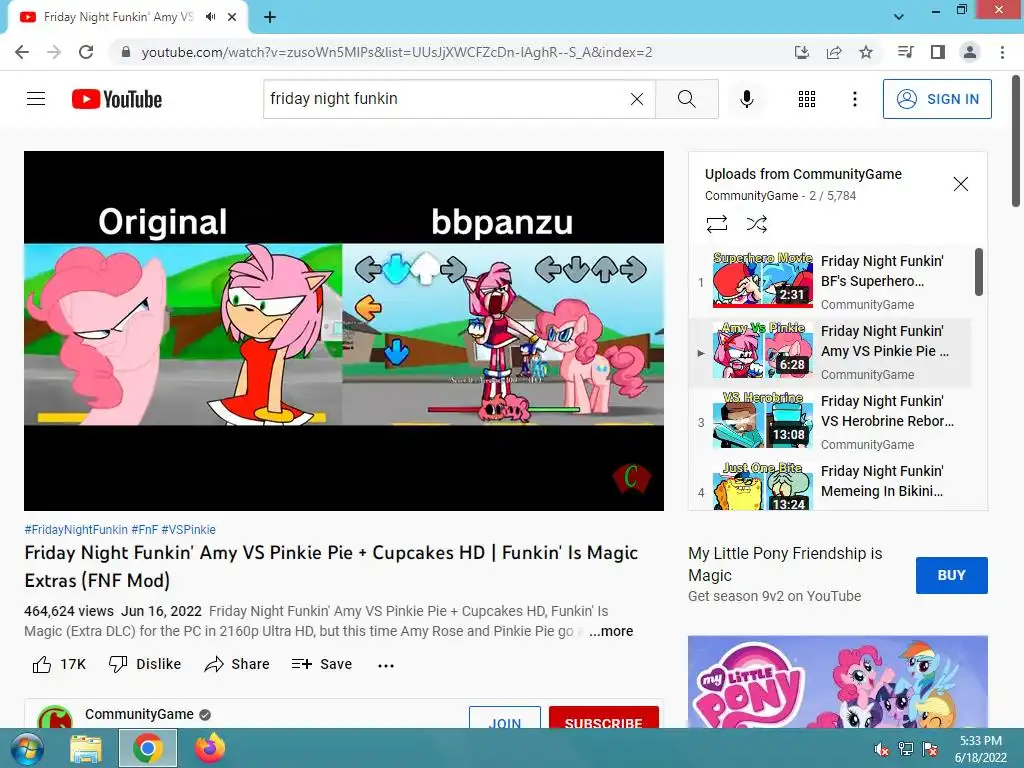
Task: Click the network tray icon
Action: 906,749
